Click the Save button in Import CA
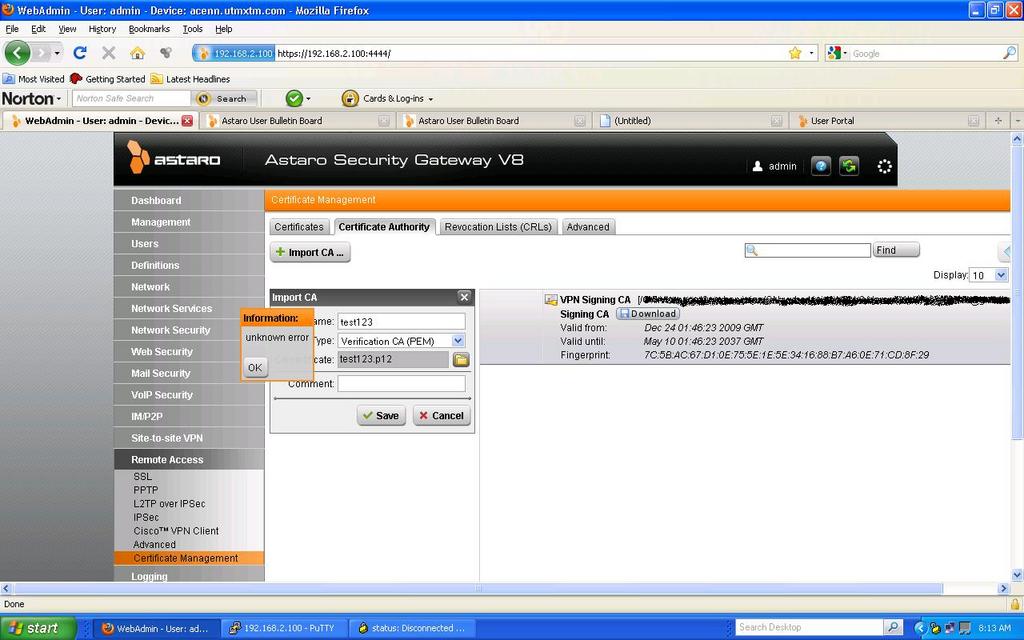This screenshot has width=1024, height=640. tap(381, 416)
